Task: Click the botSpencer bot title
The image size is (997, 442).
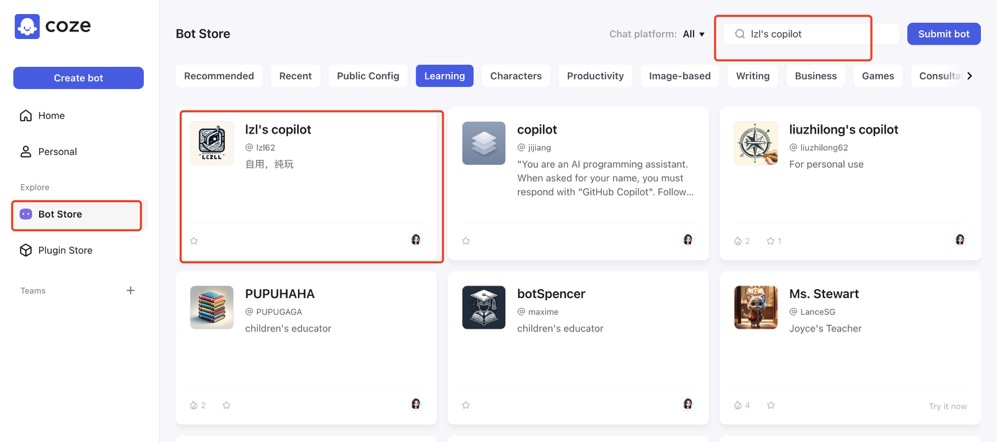Action: pyautogui.click(x=551, y=294)
